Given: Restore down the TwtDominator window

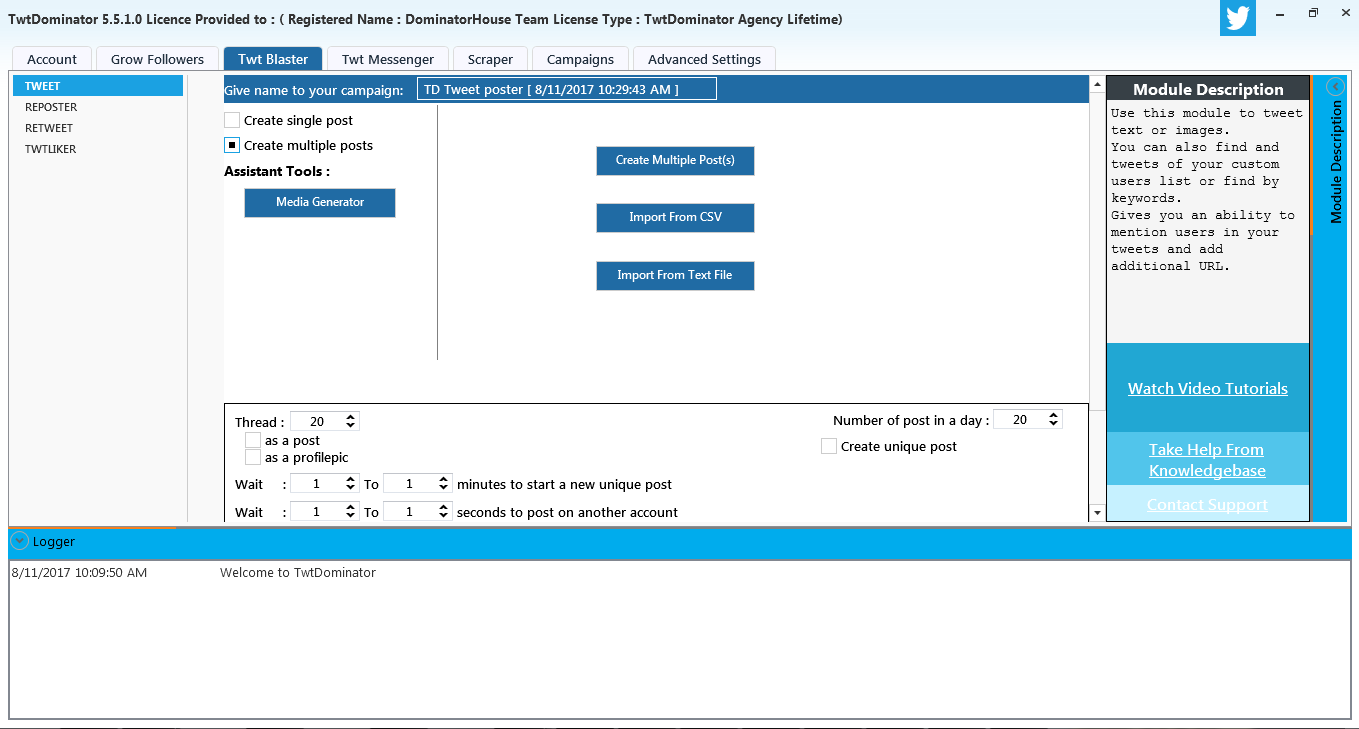Looking at the screenshot, I should [x=1313, y=13].
